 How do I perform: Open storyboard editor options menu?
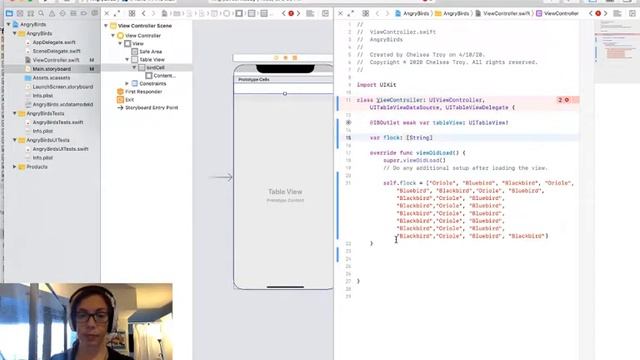coord(310,13)
